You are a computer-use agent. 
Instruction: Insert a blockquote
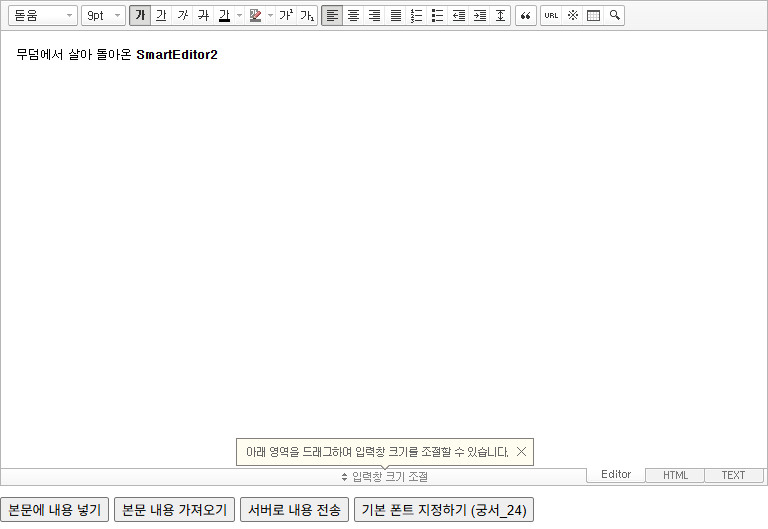(526, 16)
